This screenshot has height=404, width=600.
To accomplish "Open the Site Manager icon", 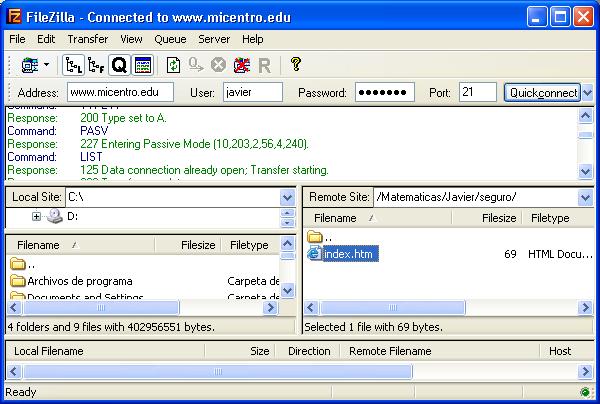I will [28, 65].
